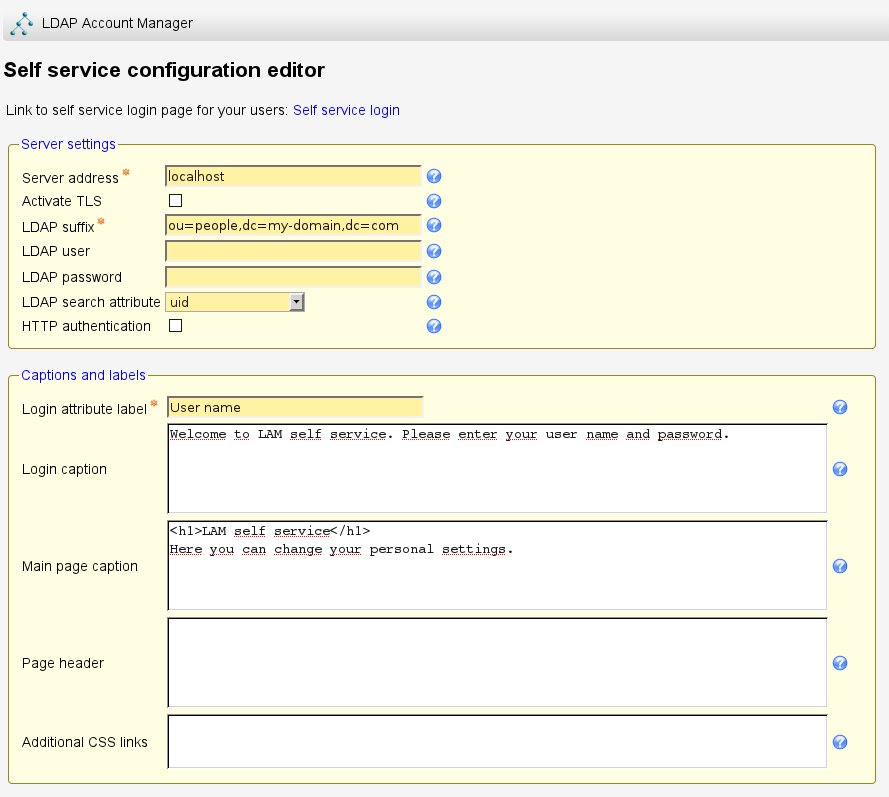Toggle the HTTP authentication checkbox
This screenshot has height=797, width=889.
coord(175,326)
